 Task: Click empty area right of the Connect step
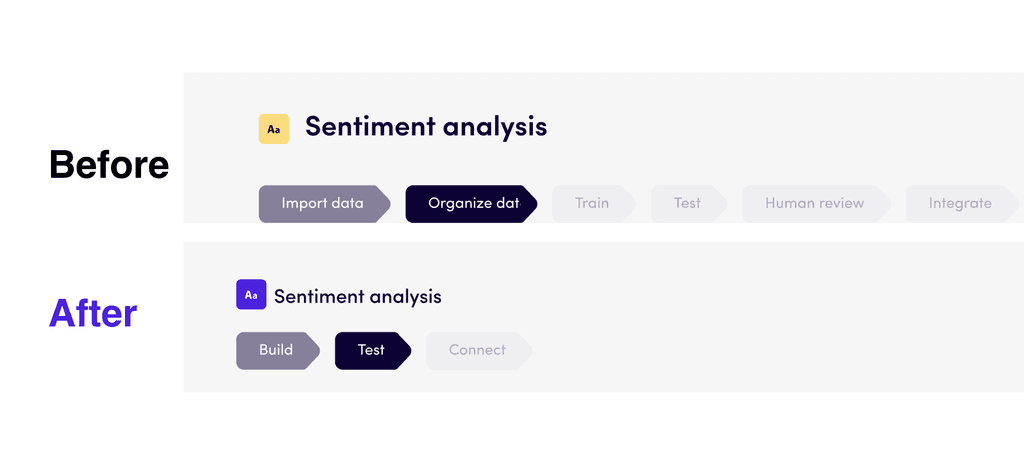click(750, 351)
